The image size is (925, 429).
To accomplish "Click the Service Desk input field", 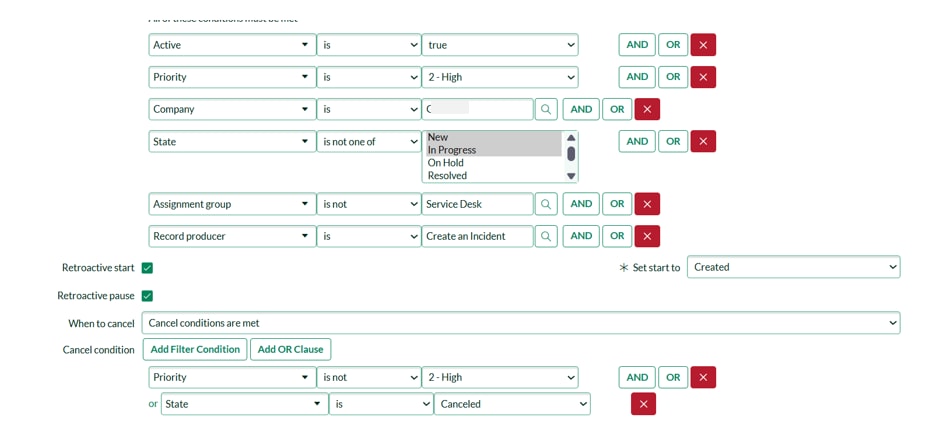I will coord(478,204).
